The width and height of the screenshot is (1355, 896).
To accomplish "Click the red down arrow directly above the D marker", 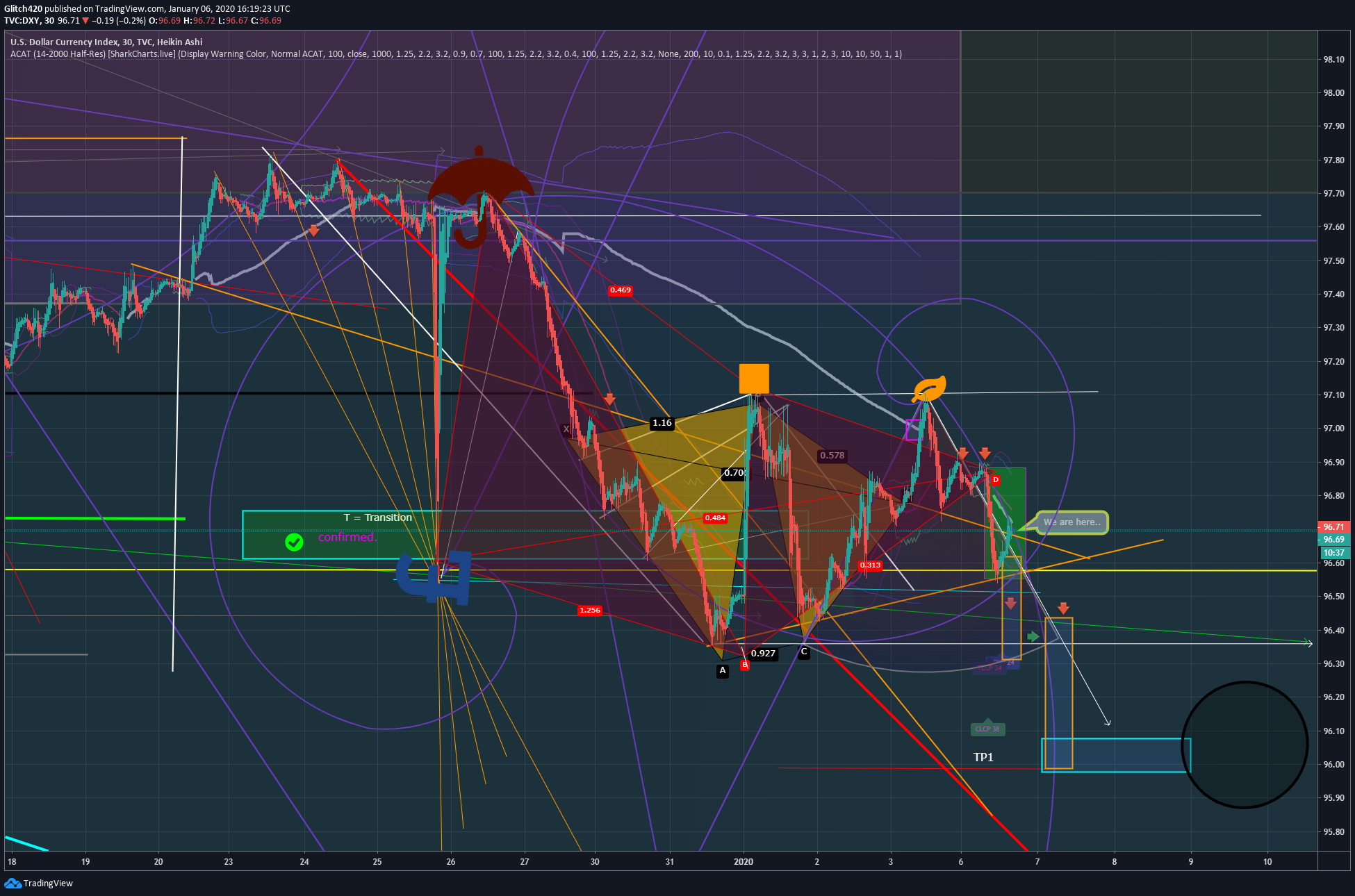I will click(x=985, y=454).
